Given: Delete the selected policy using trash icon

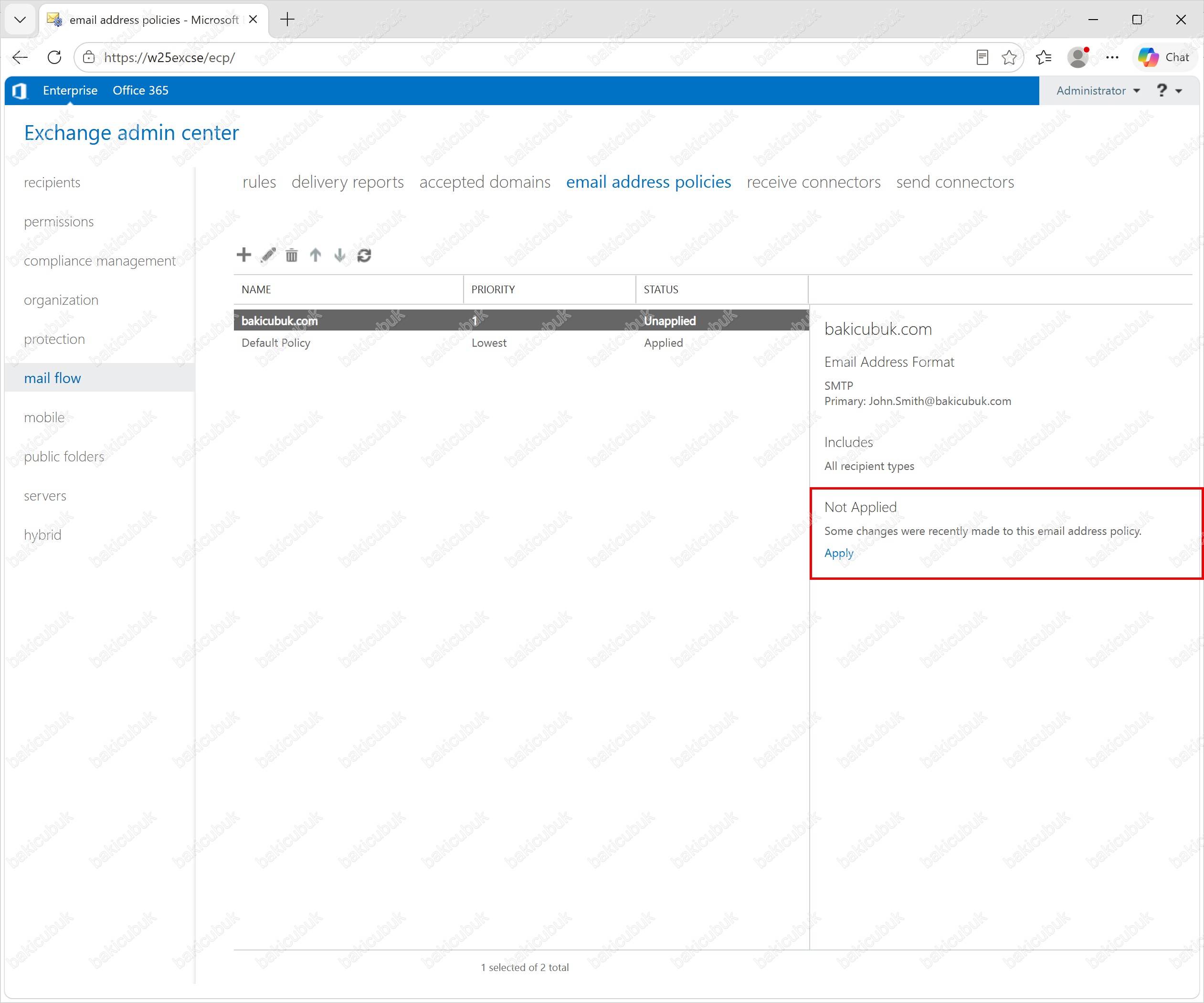Looking at the screenshot, I should pyautogui.click(x=292, y=255).
